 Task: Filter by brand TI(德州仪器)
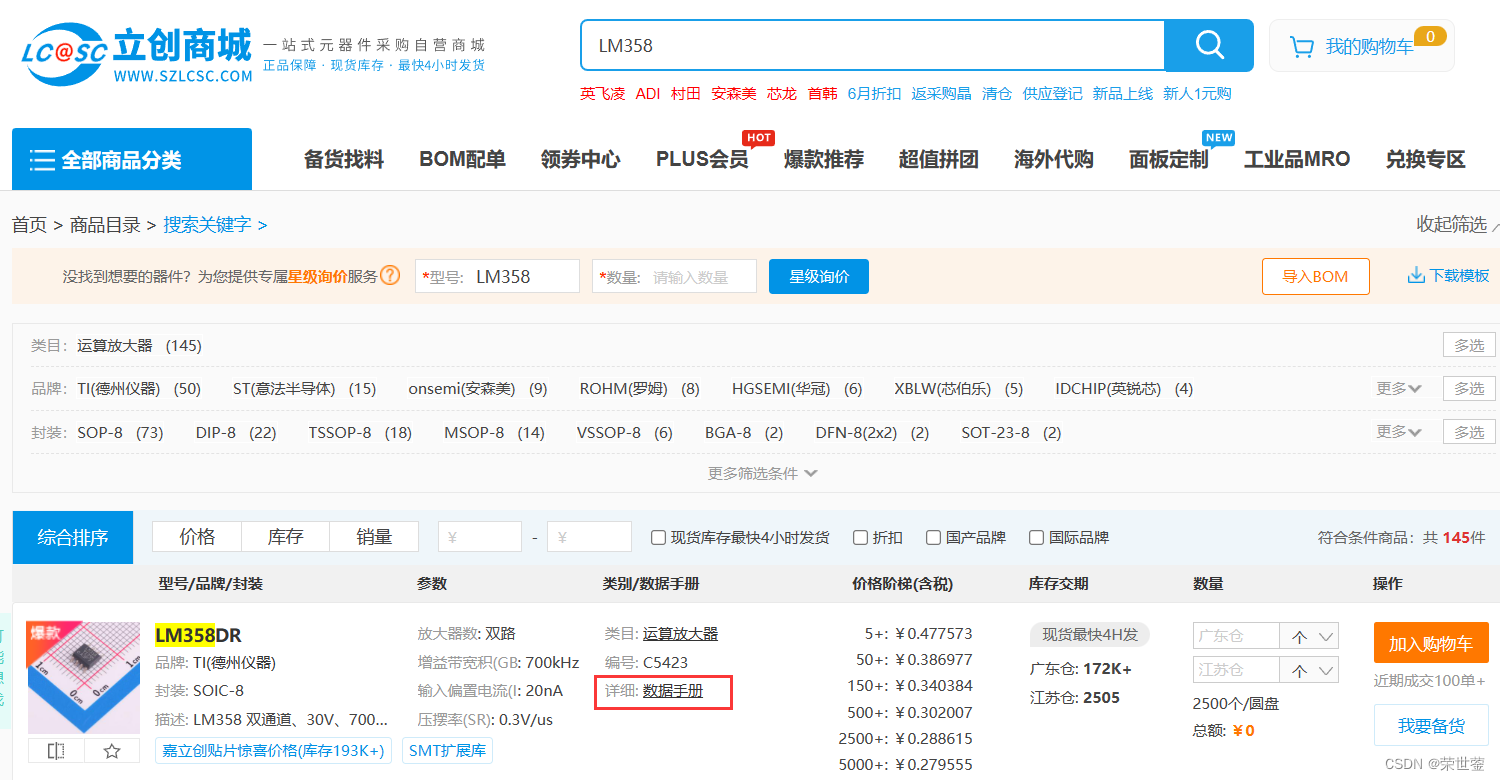point(139,388)
